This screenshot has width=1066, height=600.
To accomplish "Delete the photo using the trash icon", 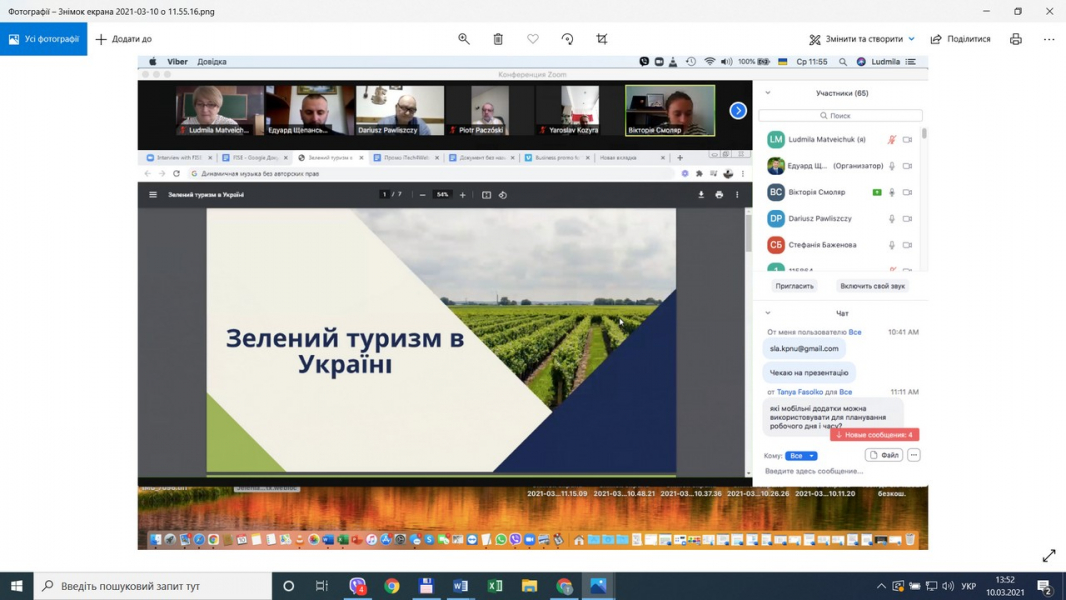I will point(498,39).
